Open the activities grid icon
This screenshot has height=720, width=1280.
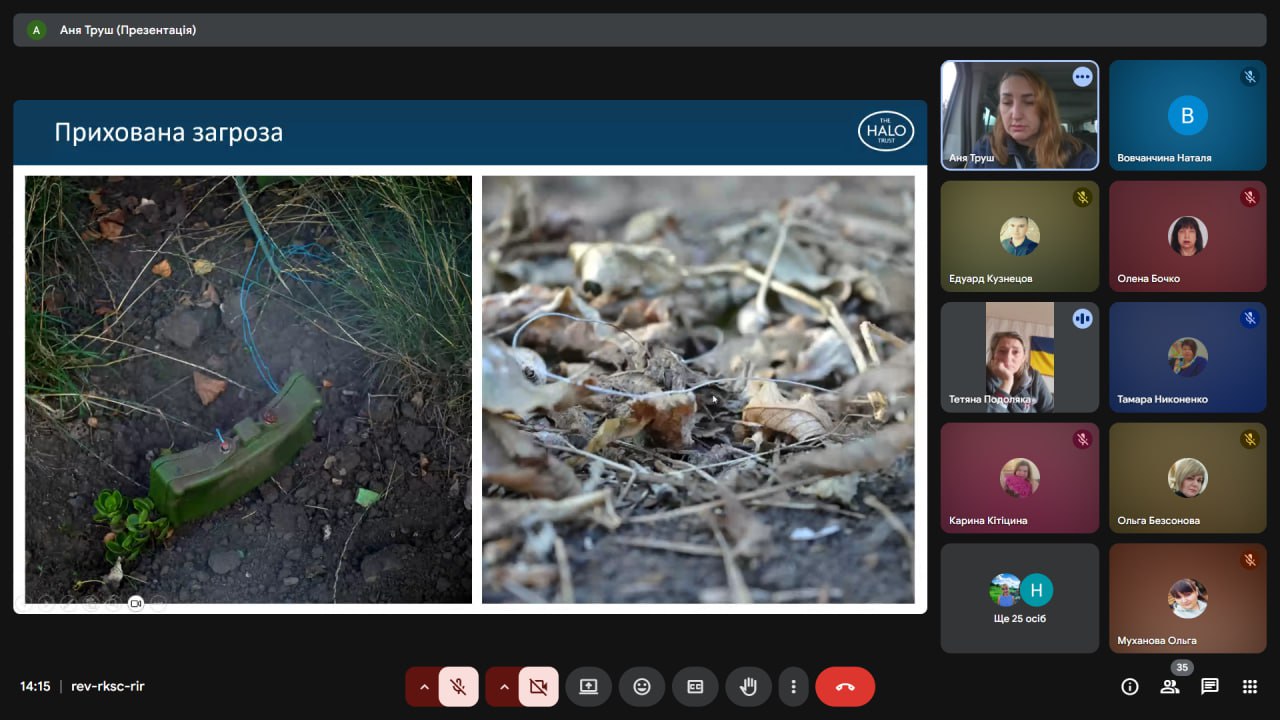1249,686
